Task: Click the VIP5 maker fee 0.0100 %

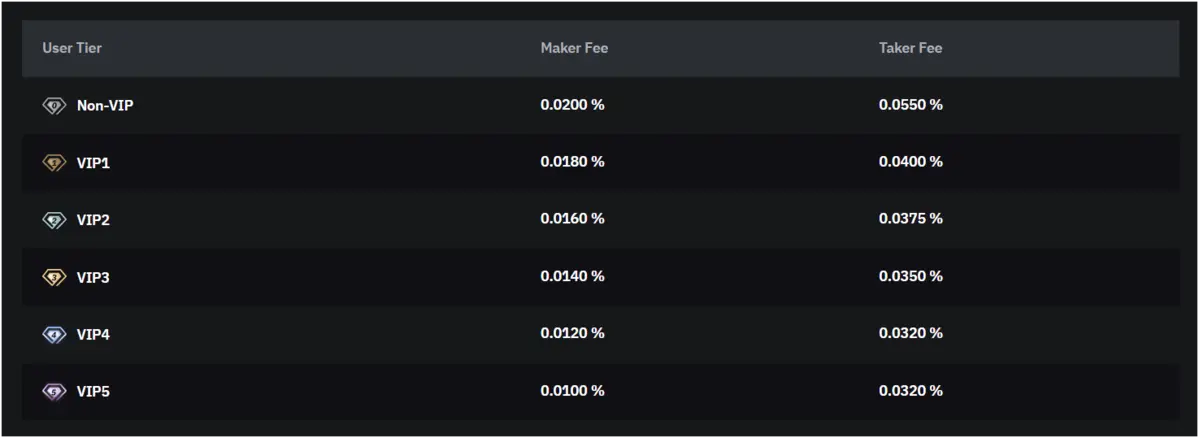Action: click(572, 391)
